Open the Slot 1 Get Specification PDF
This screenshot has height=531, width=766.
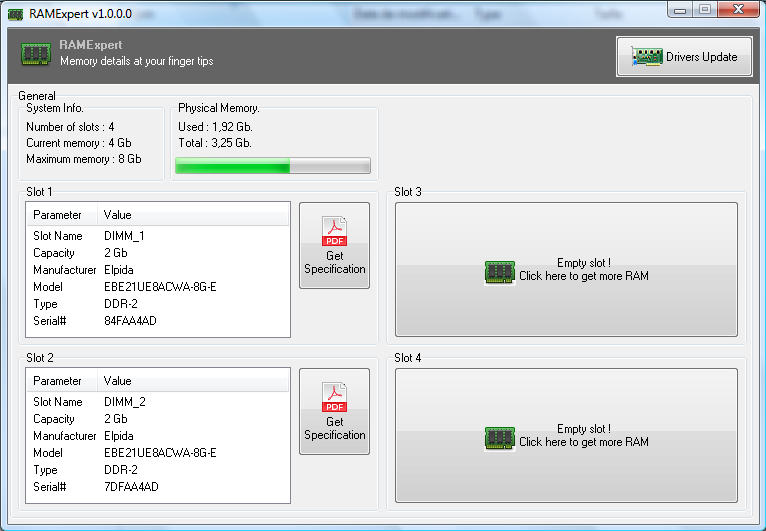[335, 245]
